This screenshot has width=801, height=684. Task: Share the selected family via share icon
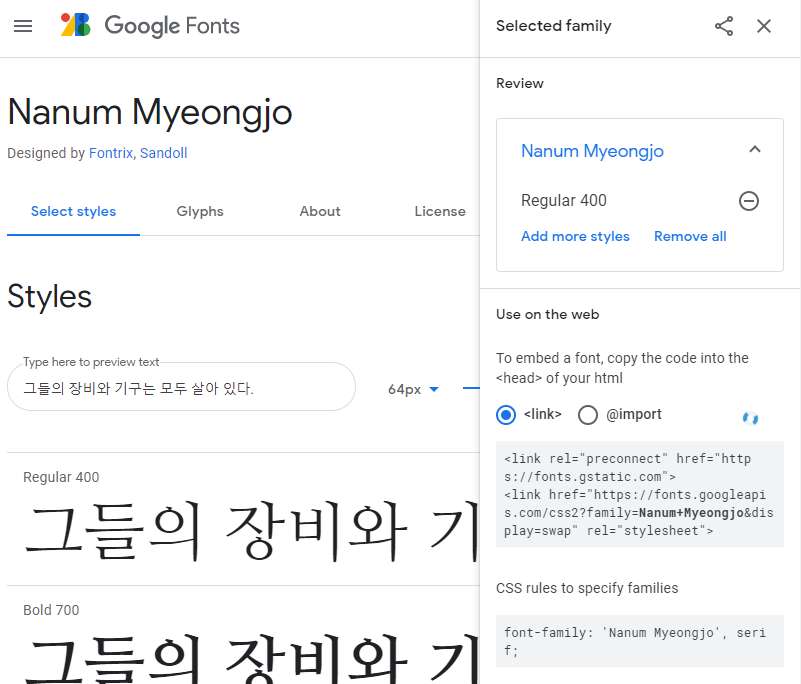point(724,26)
